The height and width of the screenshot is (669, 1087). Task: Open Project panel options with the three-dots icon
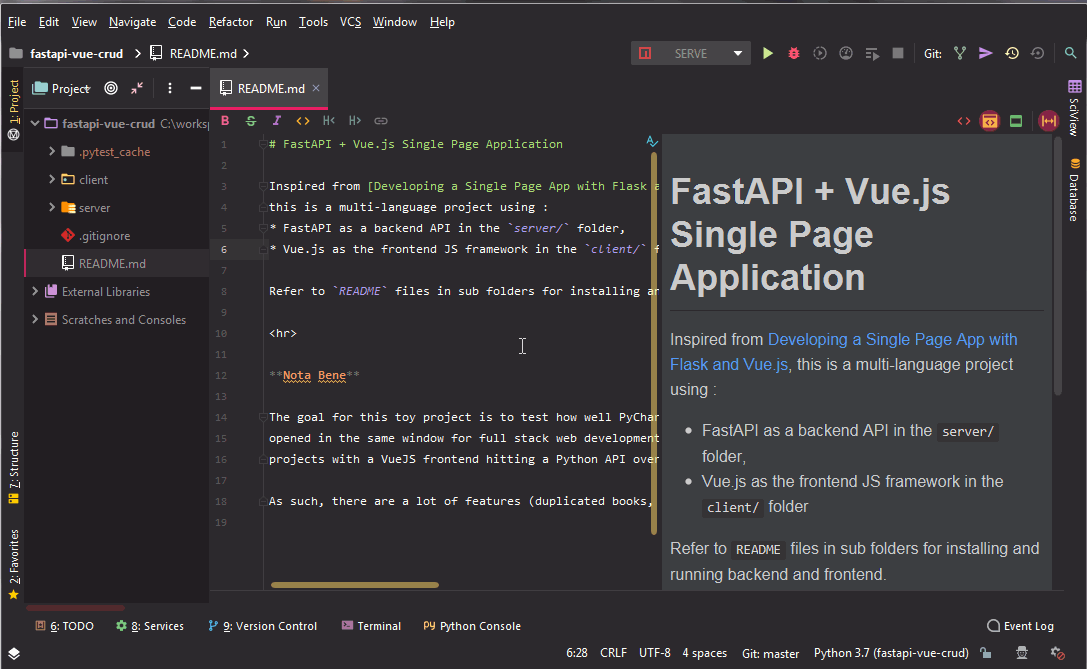pos(170,88)
